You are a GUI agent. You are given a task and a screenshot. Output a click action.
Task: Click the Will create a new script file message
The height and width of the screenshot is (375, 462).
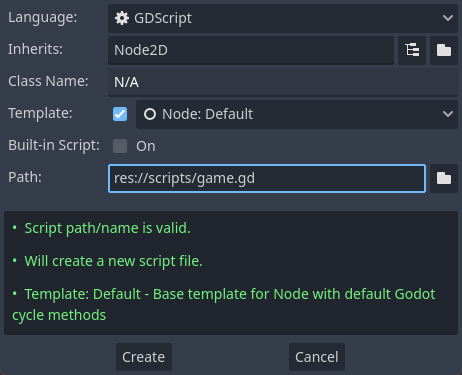[x=113, y=261]
